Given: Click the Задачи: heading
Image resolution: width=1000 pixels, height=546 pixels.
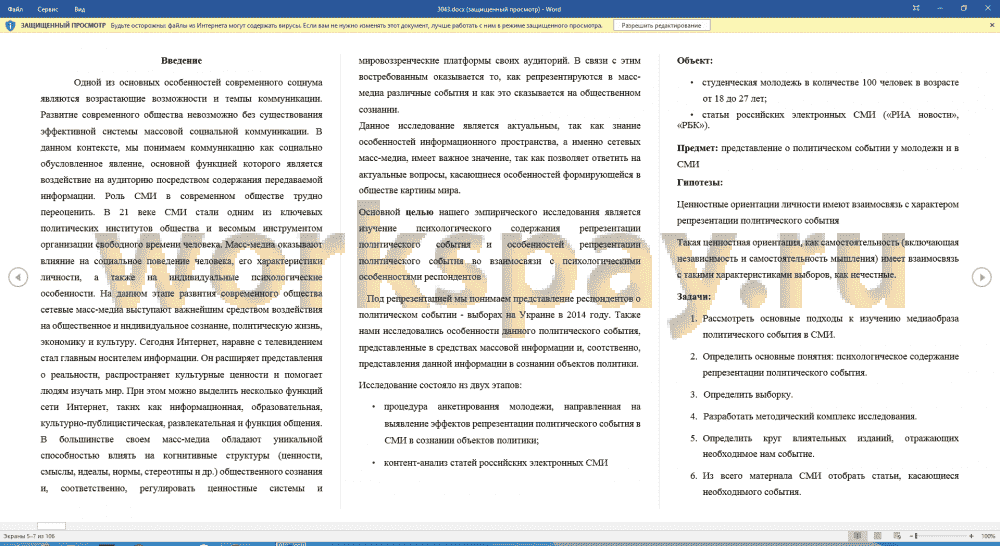Looking at the screenshot, I should 693,297.
